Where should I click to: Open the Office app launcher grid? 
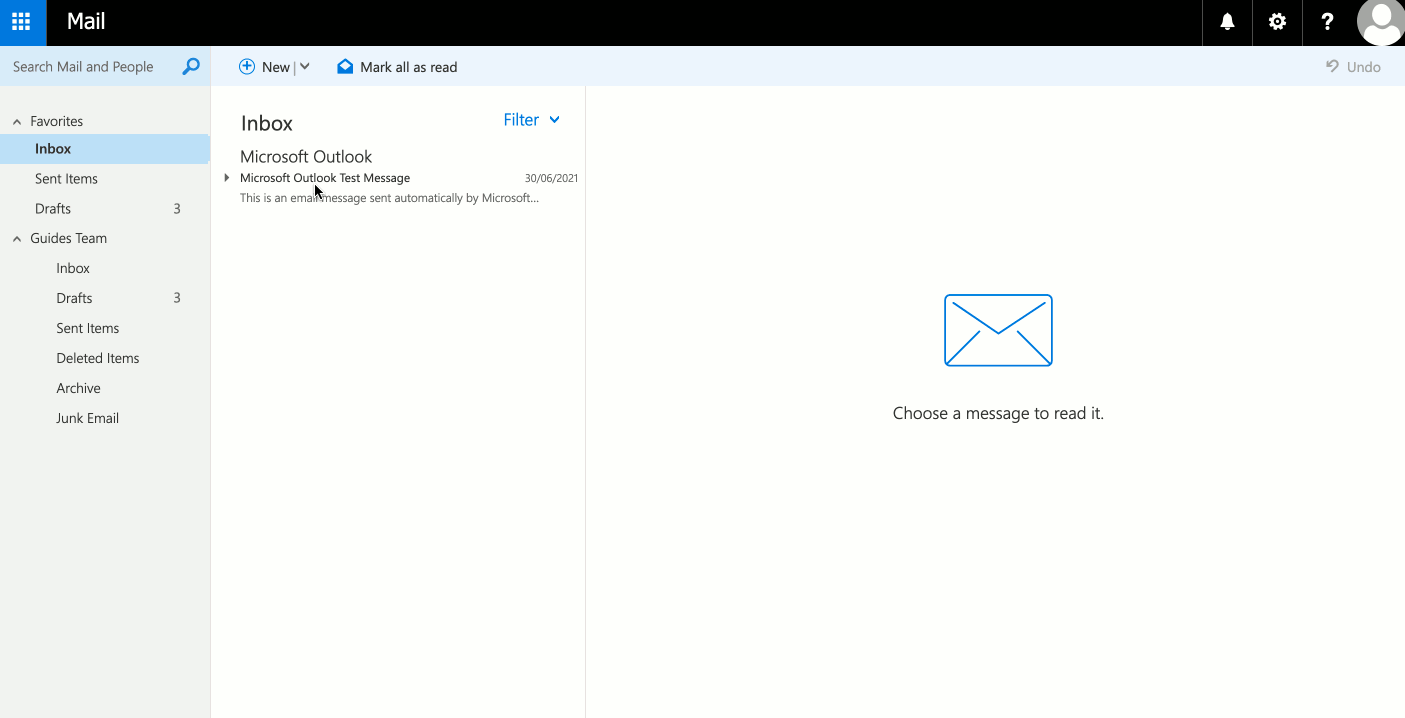click(21, 22)
